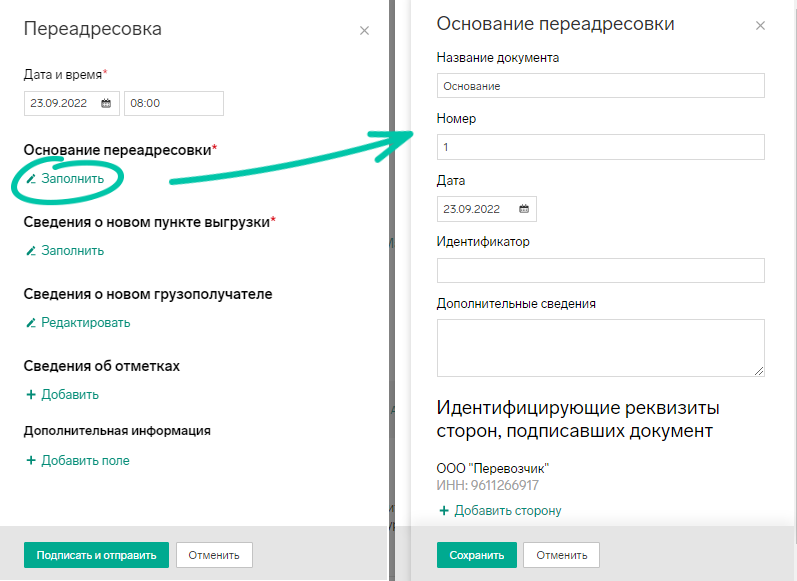Close the Переадресовка panel

coord(364,30)
